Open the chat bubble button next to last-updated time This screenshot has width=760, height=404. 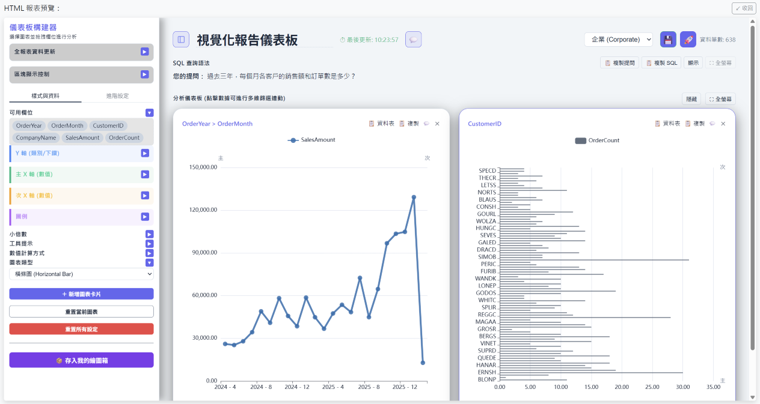(x=413, y=39)
